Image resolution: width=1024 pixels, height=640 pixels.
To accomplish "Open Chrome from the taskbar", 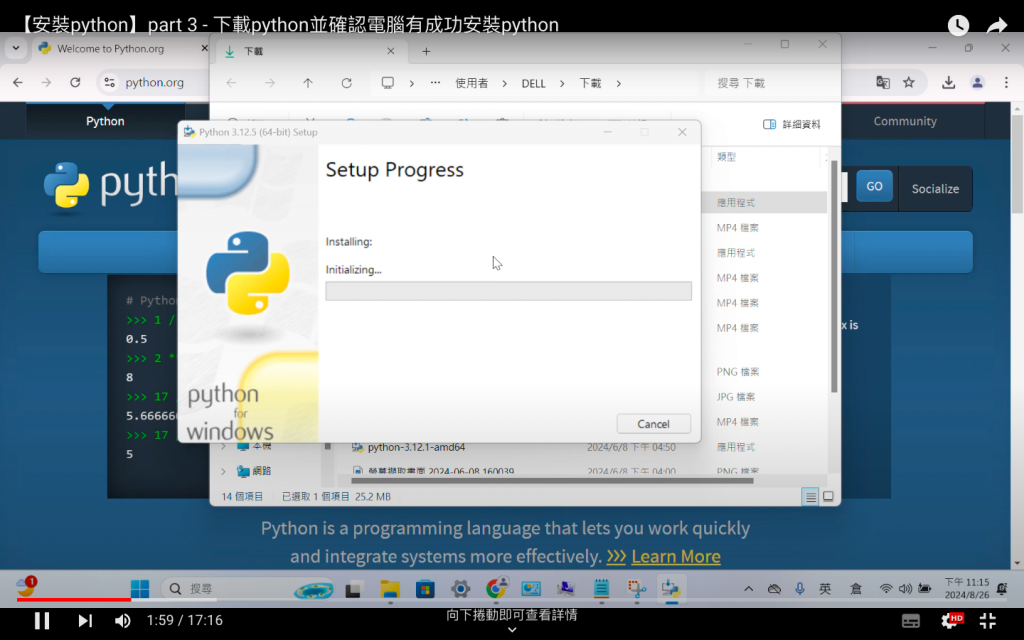I will pyautogui.click(x=496, y=589).
